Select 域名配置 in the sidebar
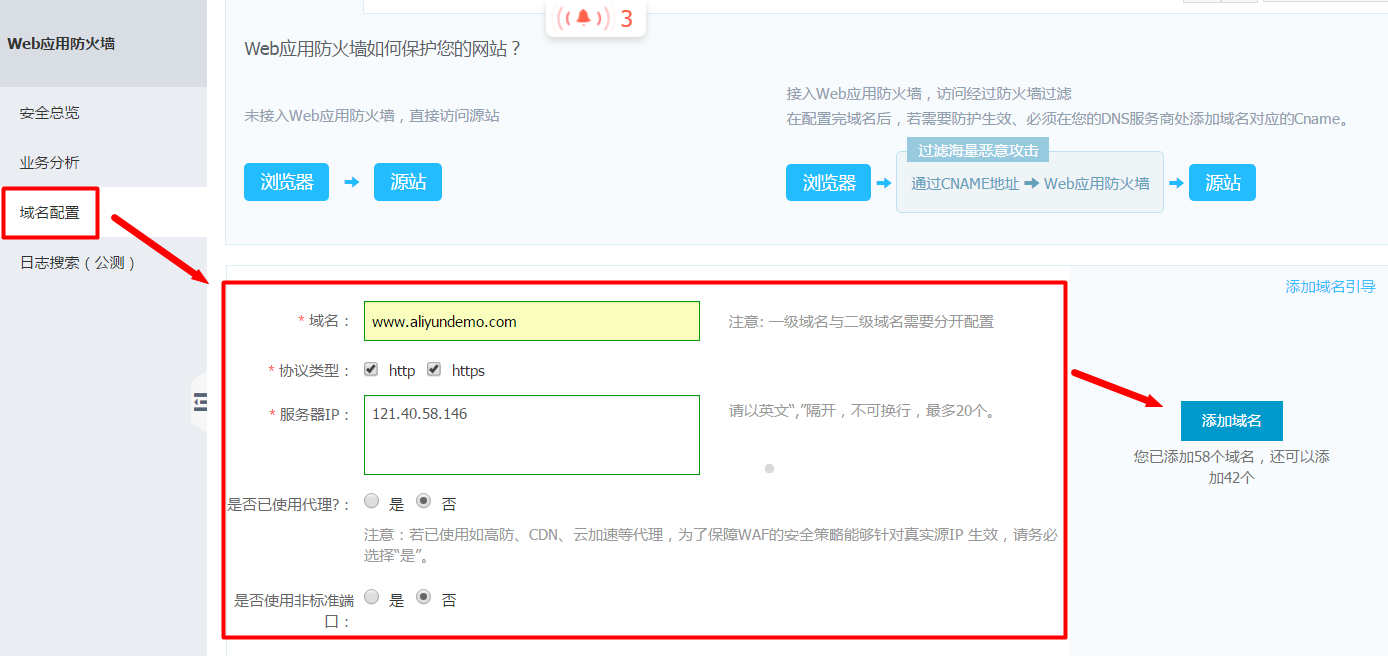Screen dimensions: 1388x656 coord(50,212)
